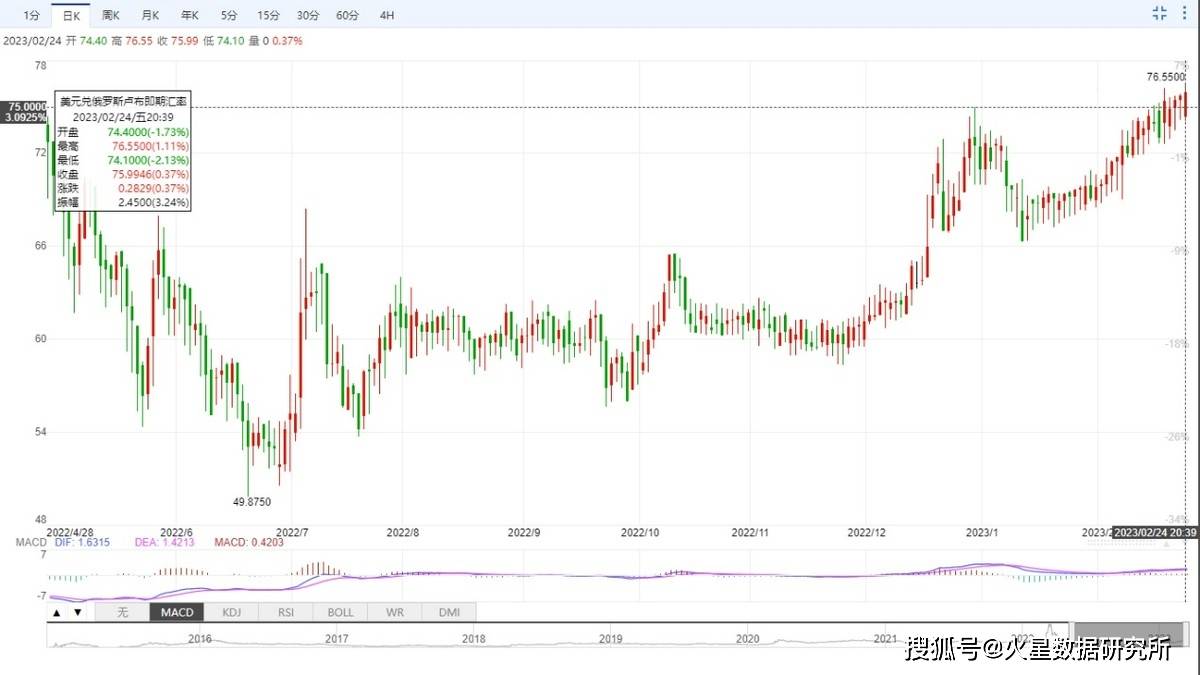1200x675 pixels.
Task: Activate the DMI indicator
Action: [449, 612]
